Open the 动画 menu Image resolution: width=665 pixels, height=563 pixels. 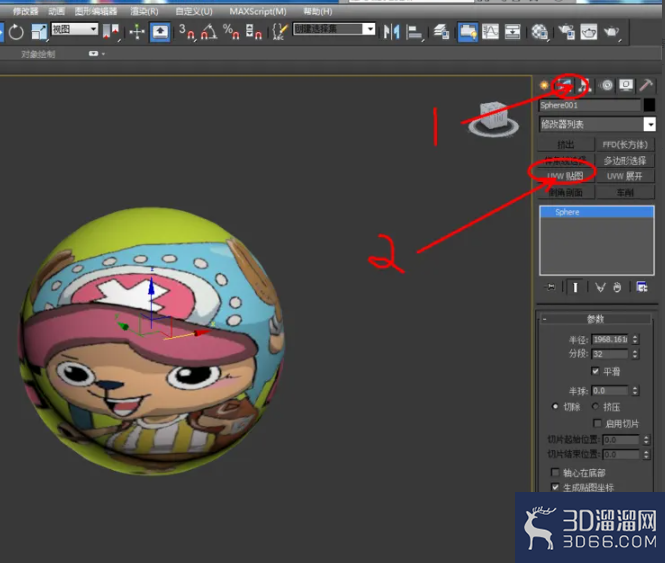point(57,11)
